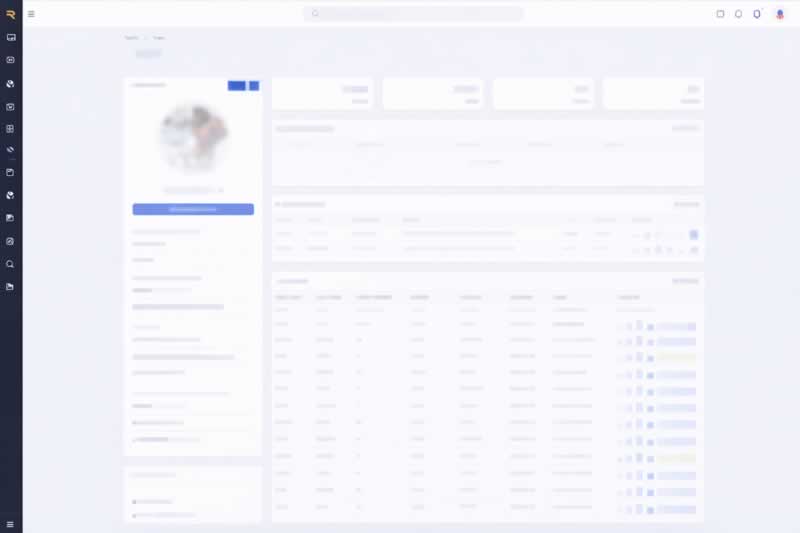
Task: Click the blue action icon in the middle table's first row
Action: tap(694, 235)
